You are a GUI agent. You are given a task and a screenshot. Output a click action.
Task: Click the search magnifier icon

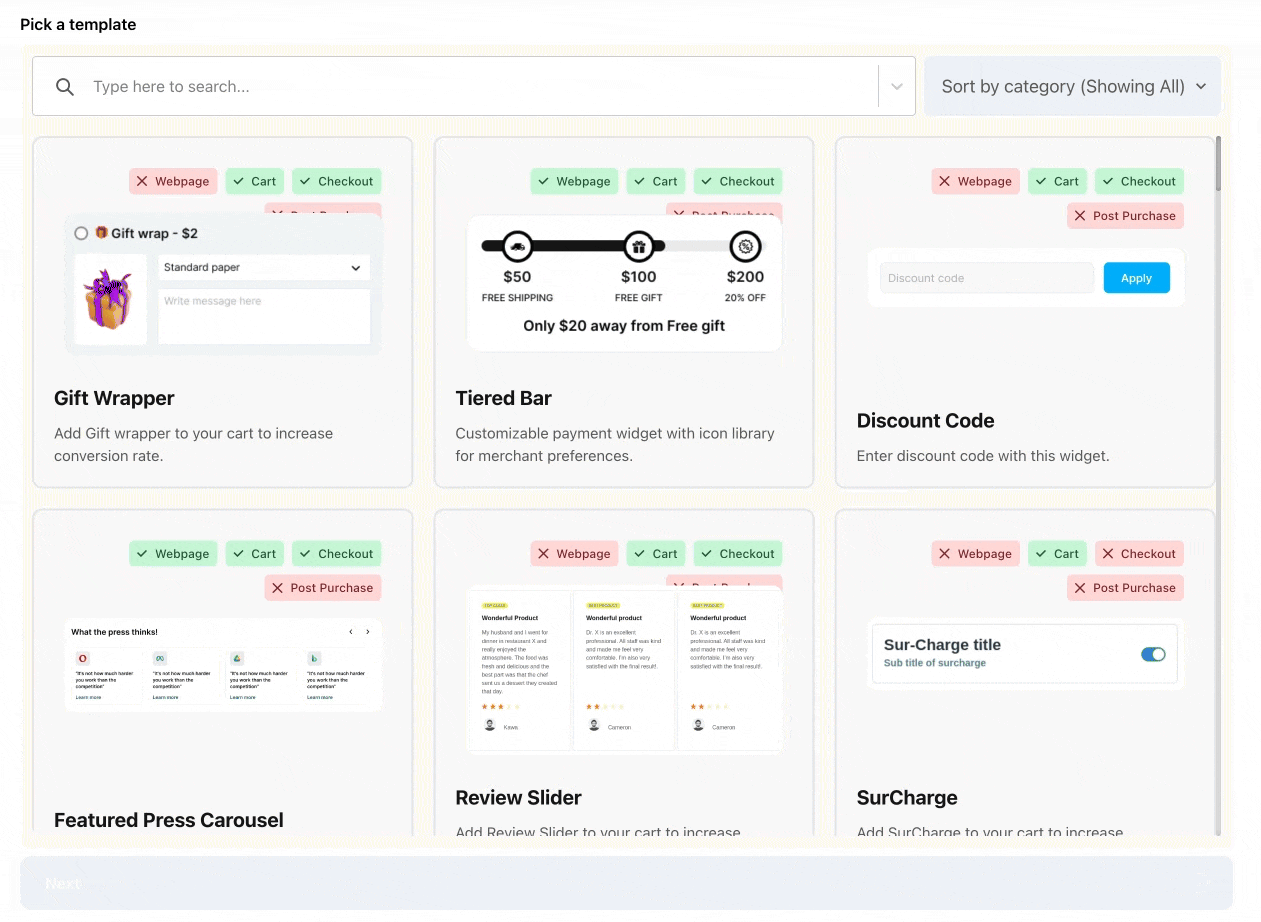(65, 87)
